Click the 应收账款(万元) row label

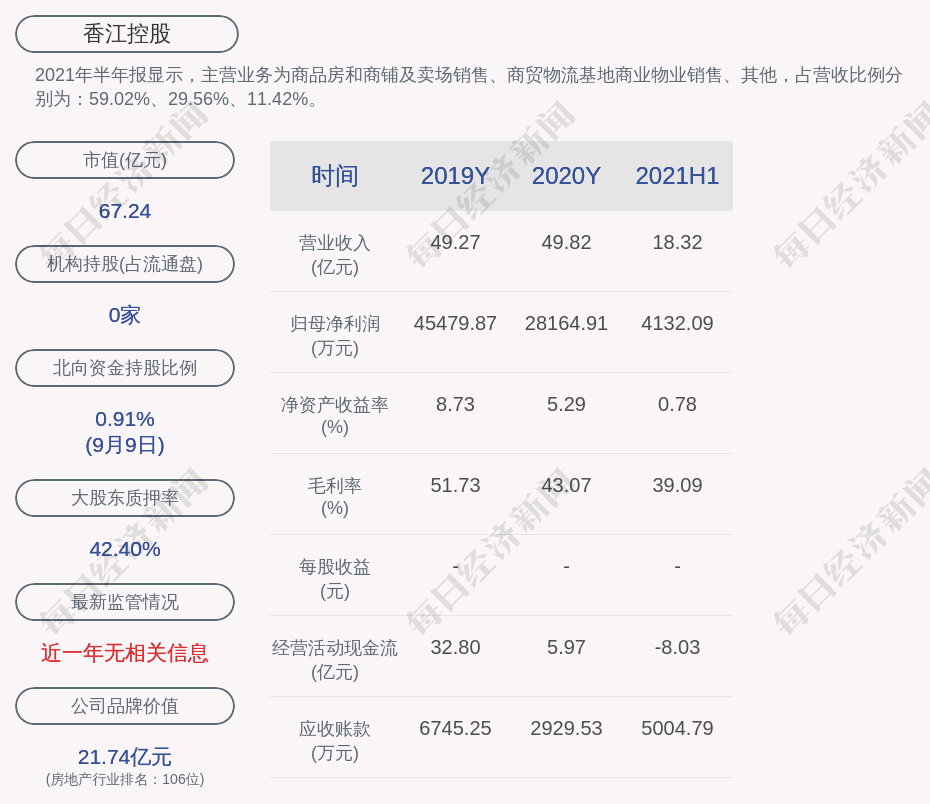334,740
